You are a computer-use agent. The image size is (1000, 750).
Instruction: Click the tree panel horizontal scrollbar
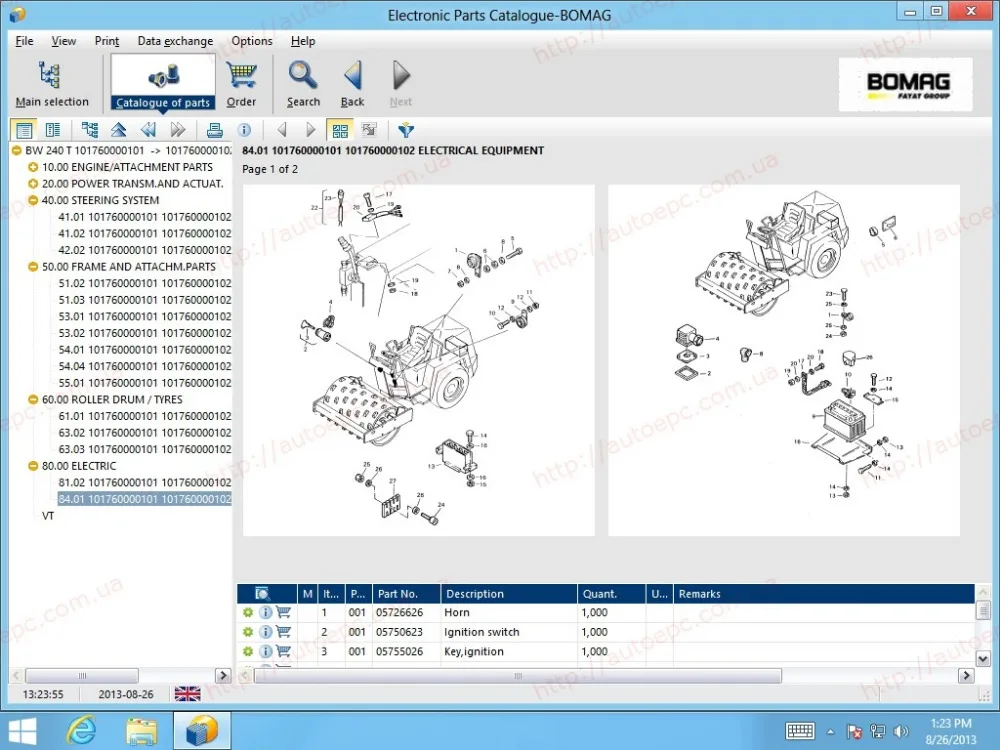point(82,675)
